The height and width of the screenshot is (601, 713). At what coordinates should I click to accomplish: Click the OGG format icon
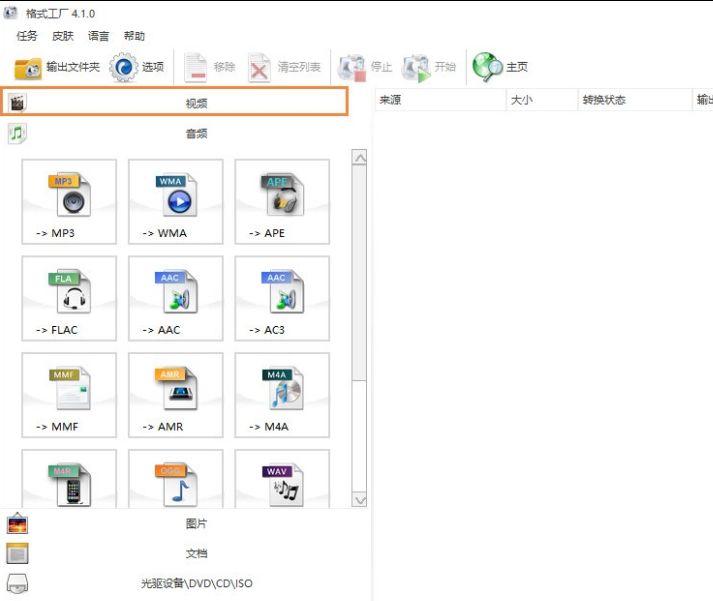point(176,481)
